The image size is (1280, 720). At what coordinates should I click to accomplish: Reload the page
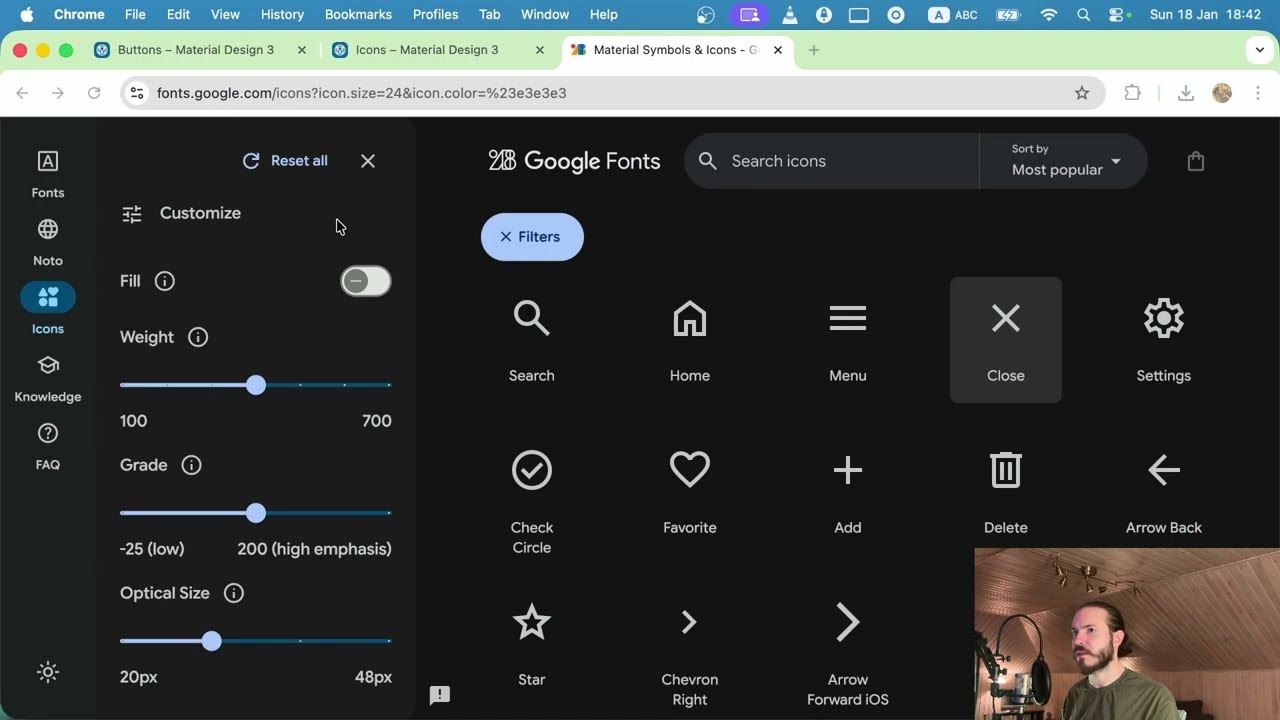click(94, 93)
